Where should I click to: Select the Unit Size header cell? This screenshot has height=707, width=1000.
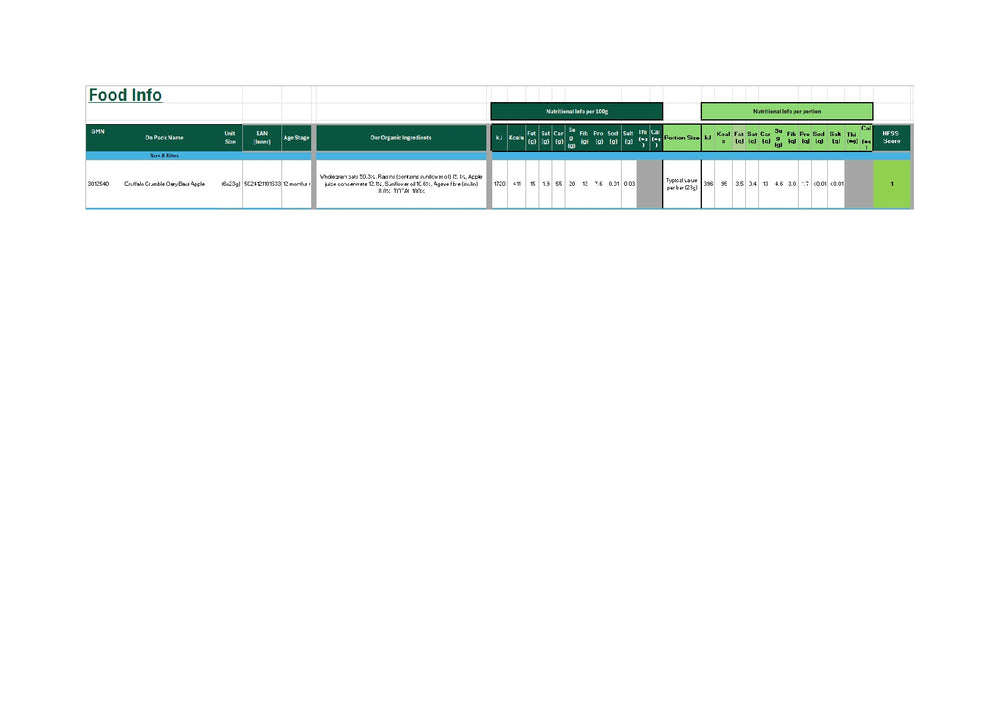[229, 137]
